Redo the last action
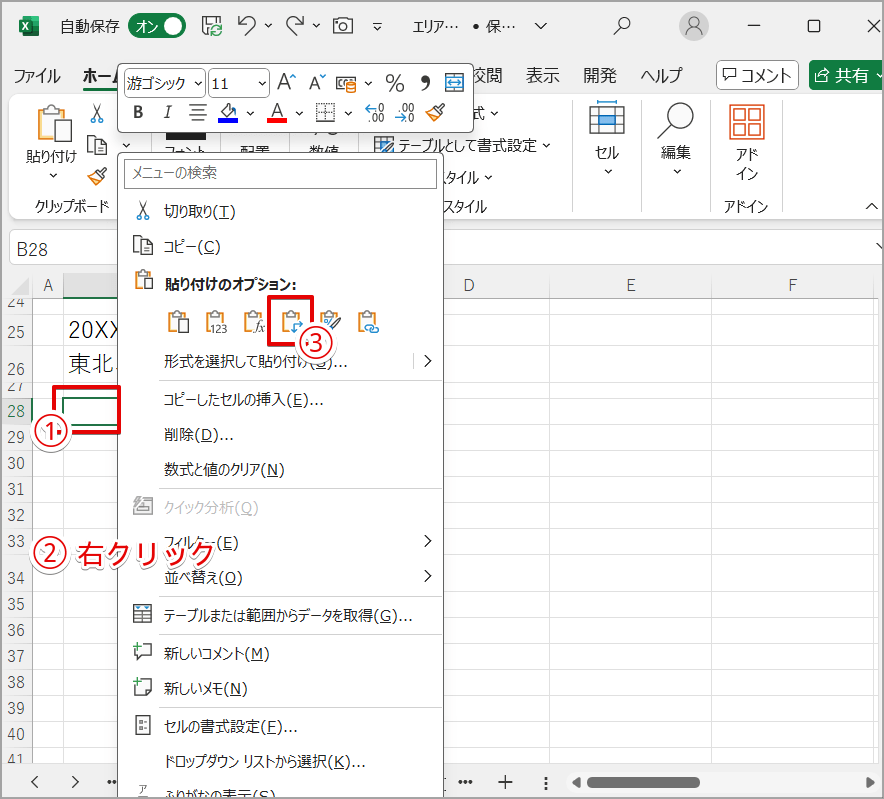Screen dimensions: 884x799 (295, 25)
